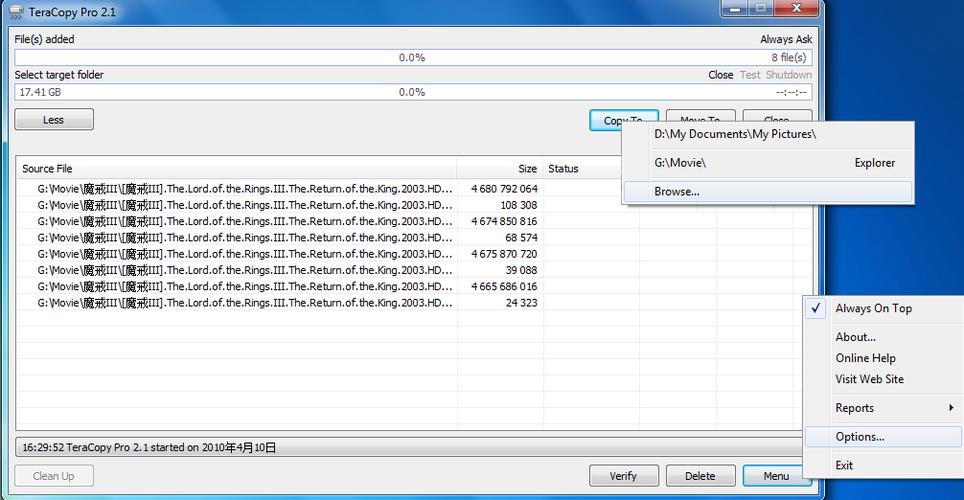Select file row with size 4 675 870 720
The height and width of the screenshot is (500, 964).
click(413, 254)
